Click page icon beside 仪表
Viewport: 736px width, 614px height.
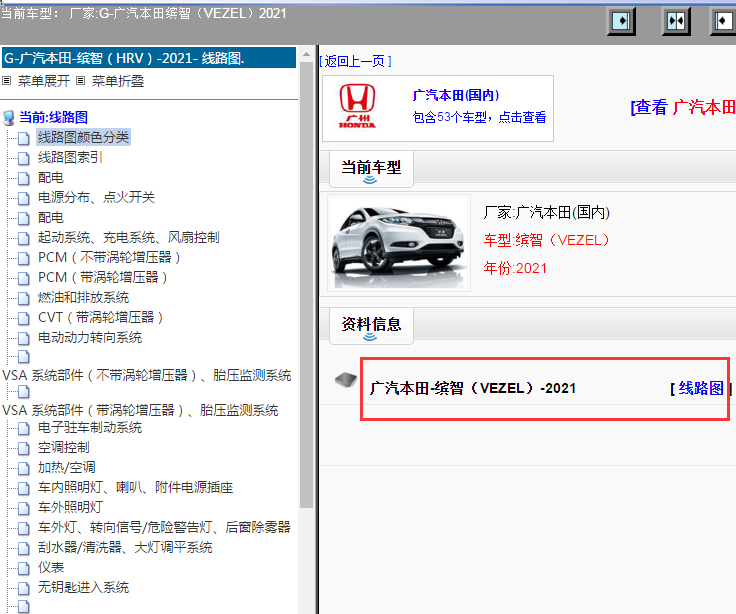(24, 568)
